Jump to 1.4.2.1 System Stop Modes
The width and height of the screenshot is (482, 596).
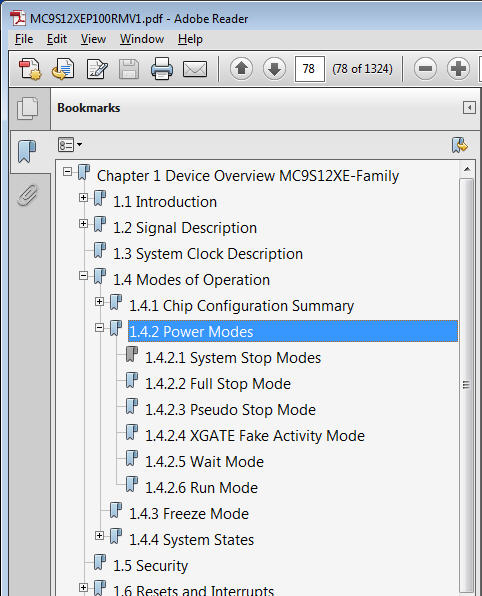(233, 358)
